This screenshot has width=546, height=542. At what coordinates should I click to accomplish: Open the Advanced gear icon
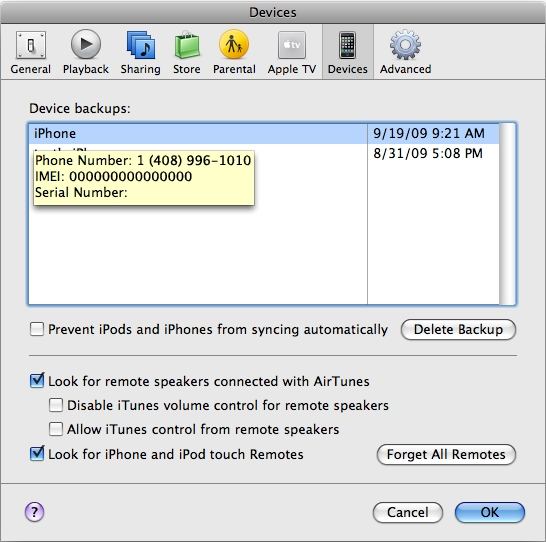click(405, 45)
